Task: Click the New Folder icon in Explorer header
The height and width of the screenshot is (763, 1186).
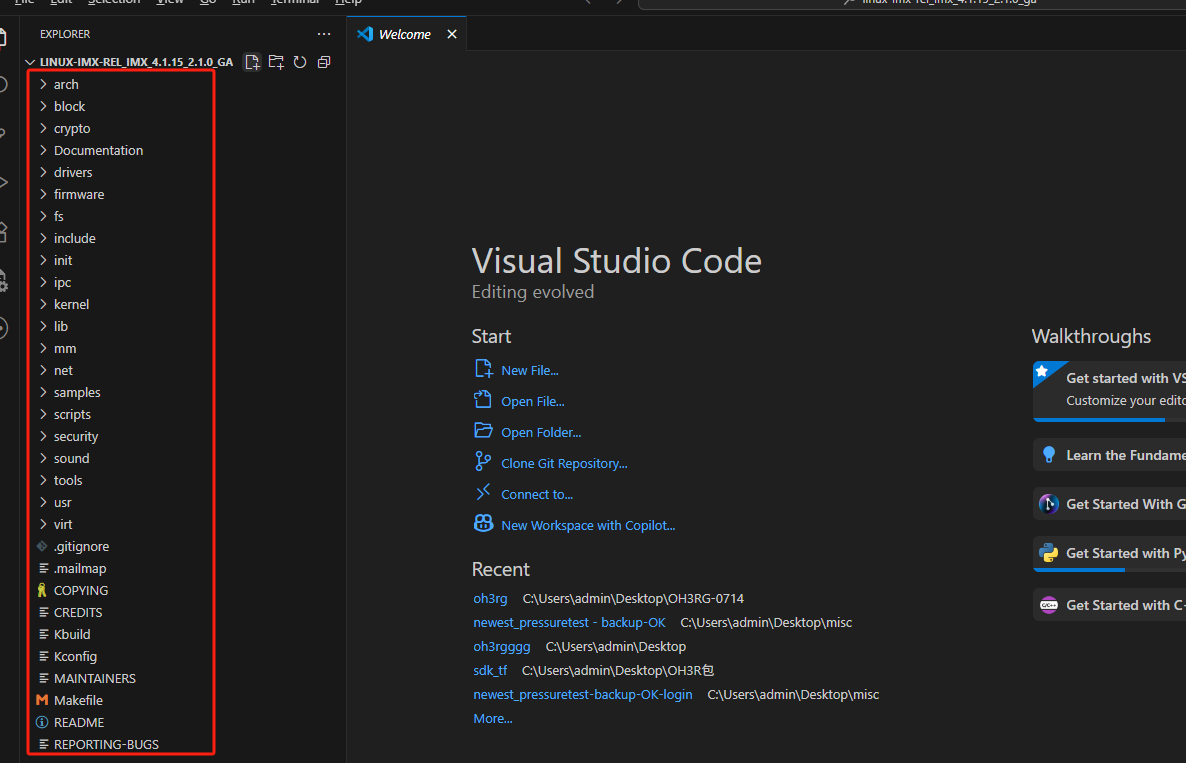Action: (x=276, y=62)
